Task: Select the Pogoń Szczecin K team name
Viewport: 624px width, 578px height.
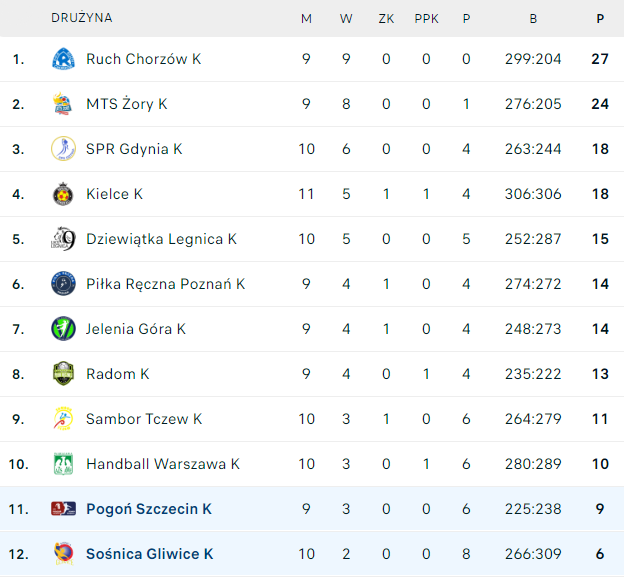Action: (148, 509)
